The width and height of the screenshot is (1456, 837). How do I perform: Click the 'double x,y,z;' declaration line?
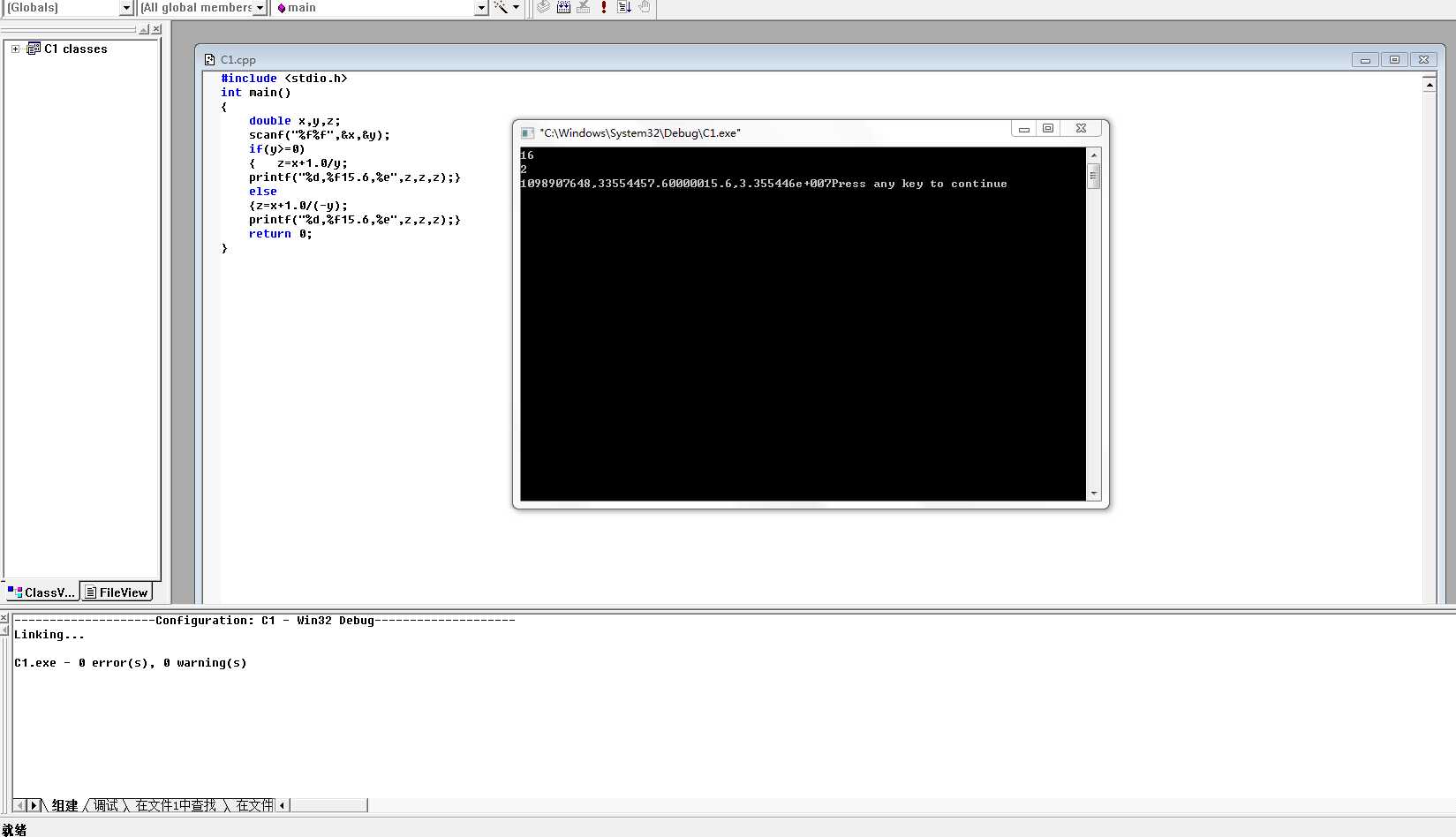click(295, 121)
